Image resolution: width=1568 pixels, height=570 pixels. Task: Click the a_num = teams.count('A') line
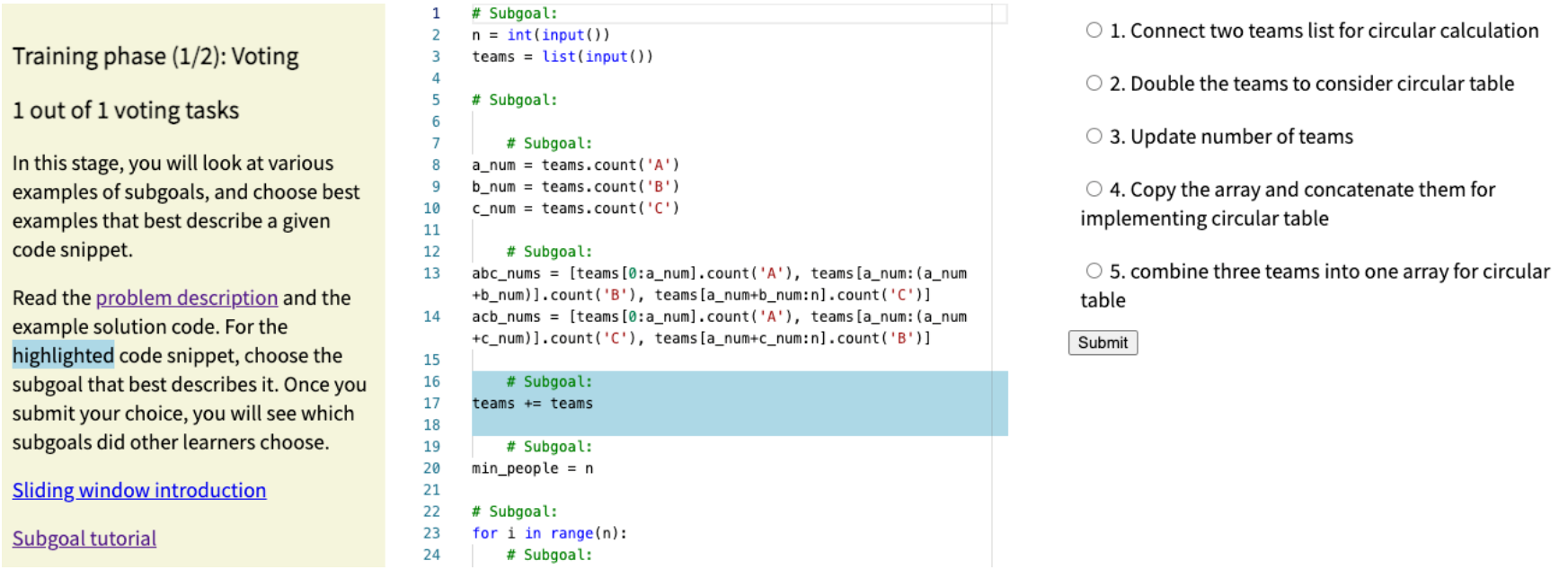click(x=576, y=165)
